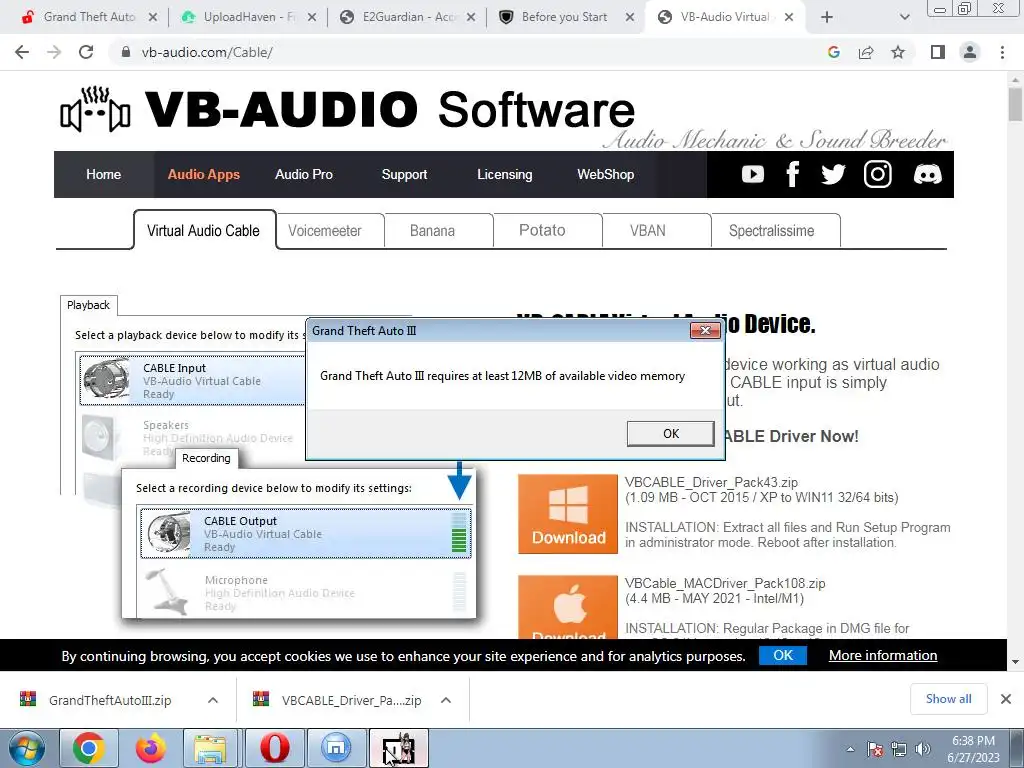The width and height of the screenshot is (1024, 768).
Task: Open the Action Center flag tray icon
Action: (875, 749)
